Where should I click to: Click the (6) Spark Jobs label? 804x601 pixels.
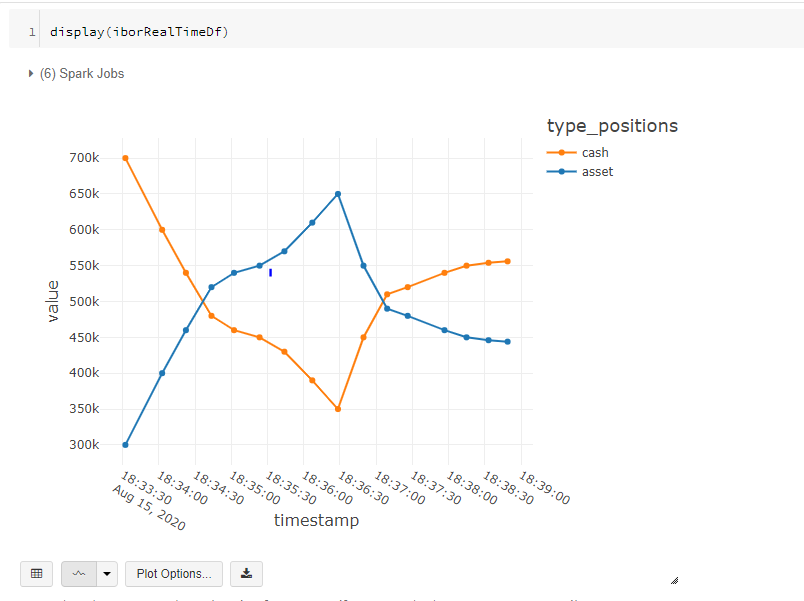(82, 74)
